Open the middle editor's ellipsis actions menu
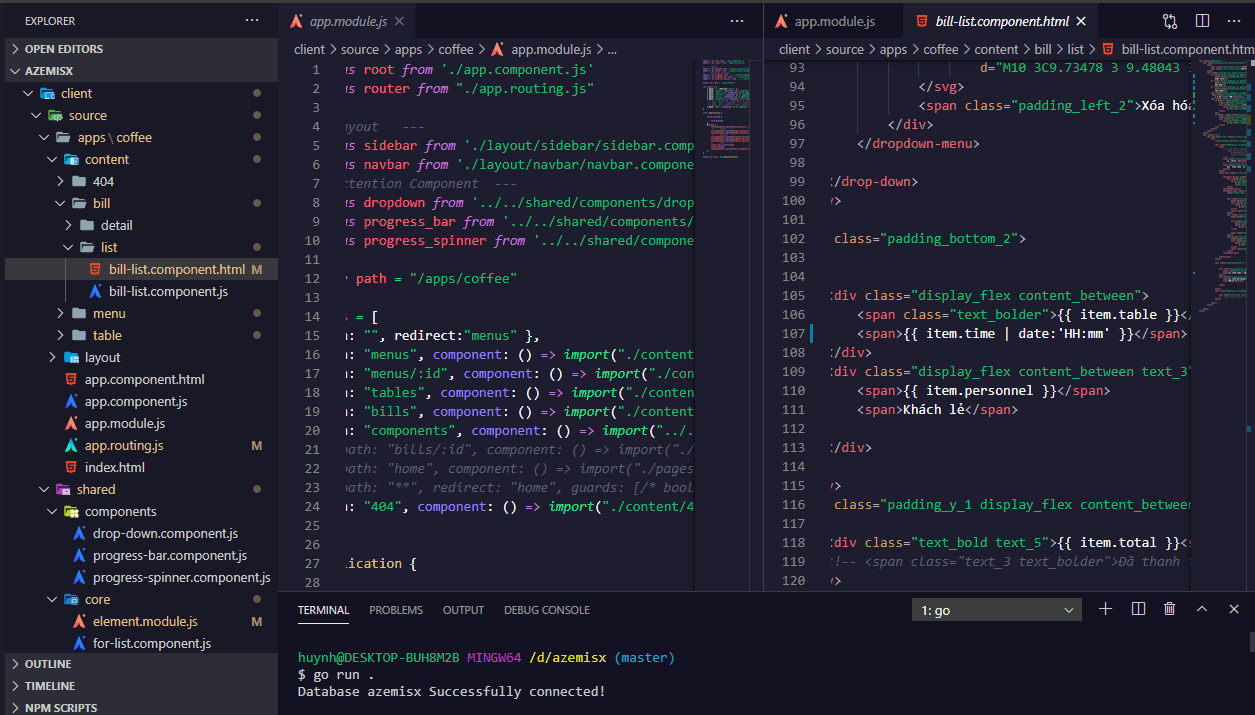 point(737,20)
